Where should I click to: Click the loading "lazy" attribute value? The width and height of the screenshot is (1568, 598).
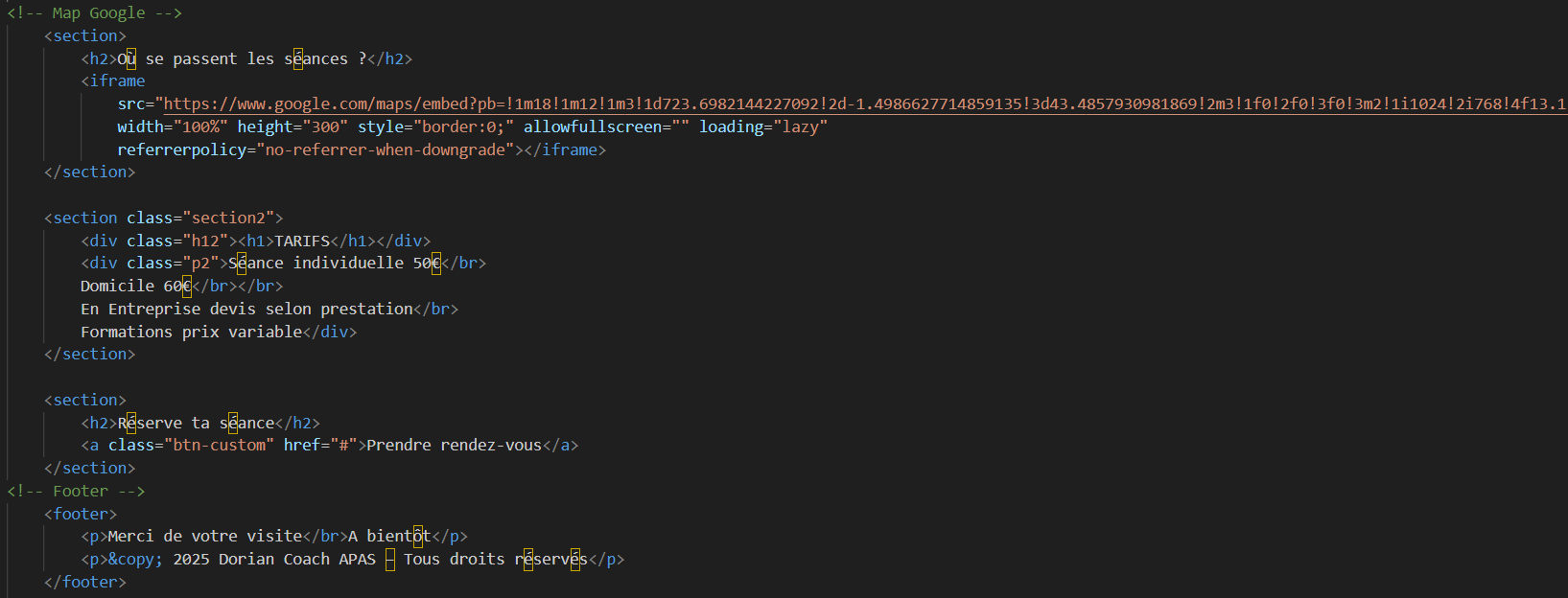click(x=800, y=127)
